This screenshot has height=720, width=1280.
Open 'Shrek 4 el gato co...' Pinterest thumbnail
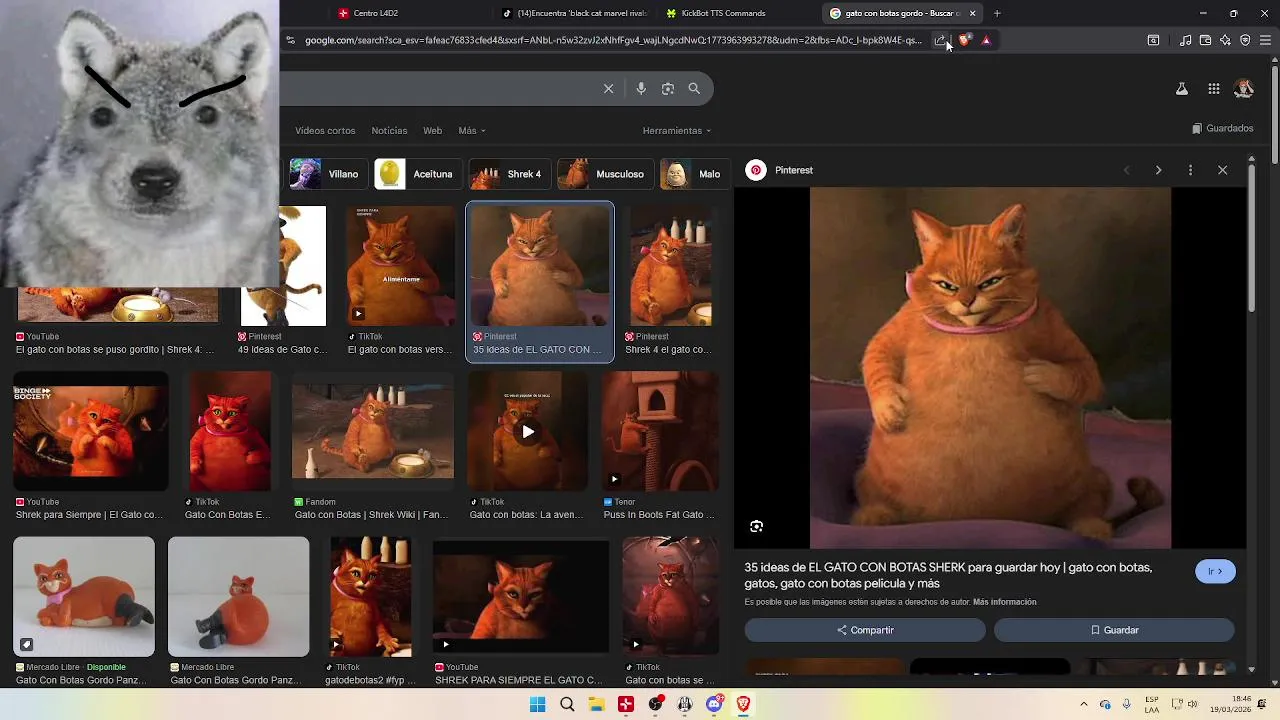(x=671, y=266)
